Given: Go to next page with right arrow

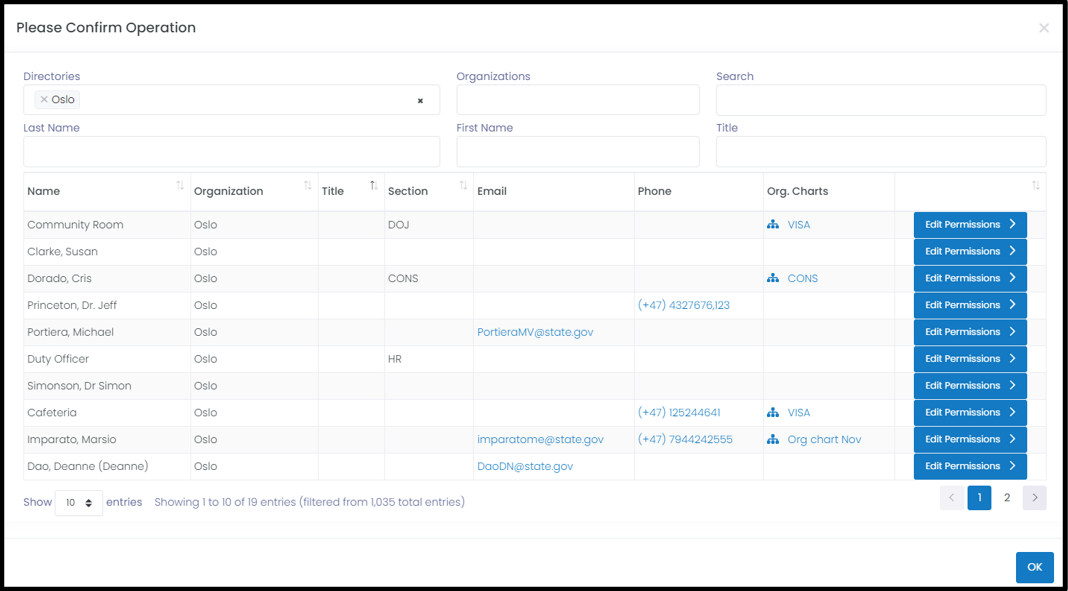Looking at the screenshot, I should coord(1035,498).
